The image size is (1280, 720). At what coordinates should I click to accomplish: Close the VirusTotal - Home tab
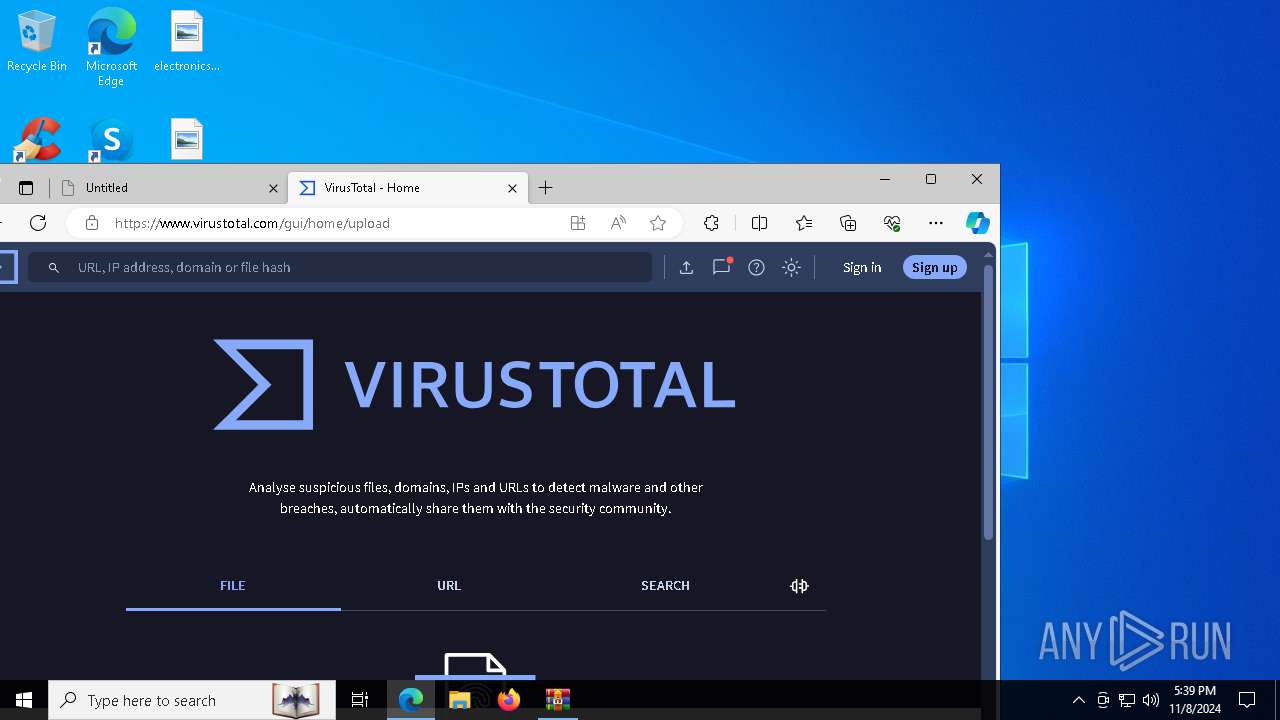(512, 188)
